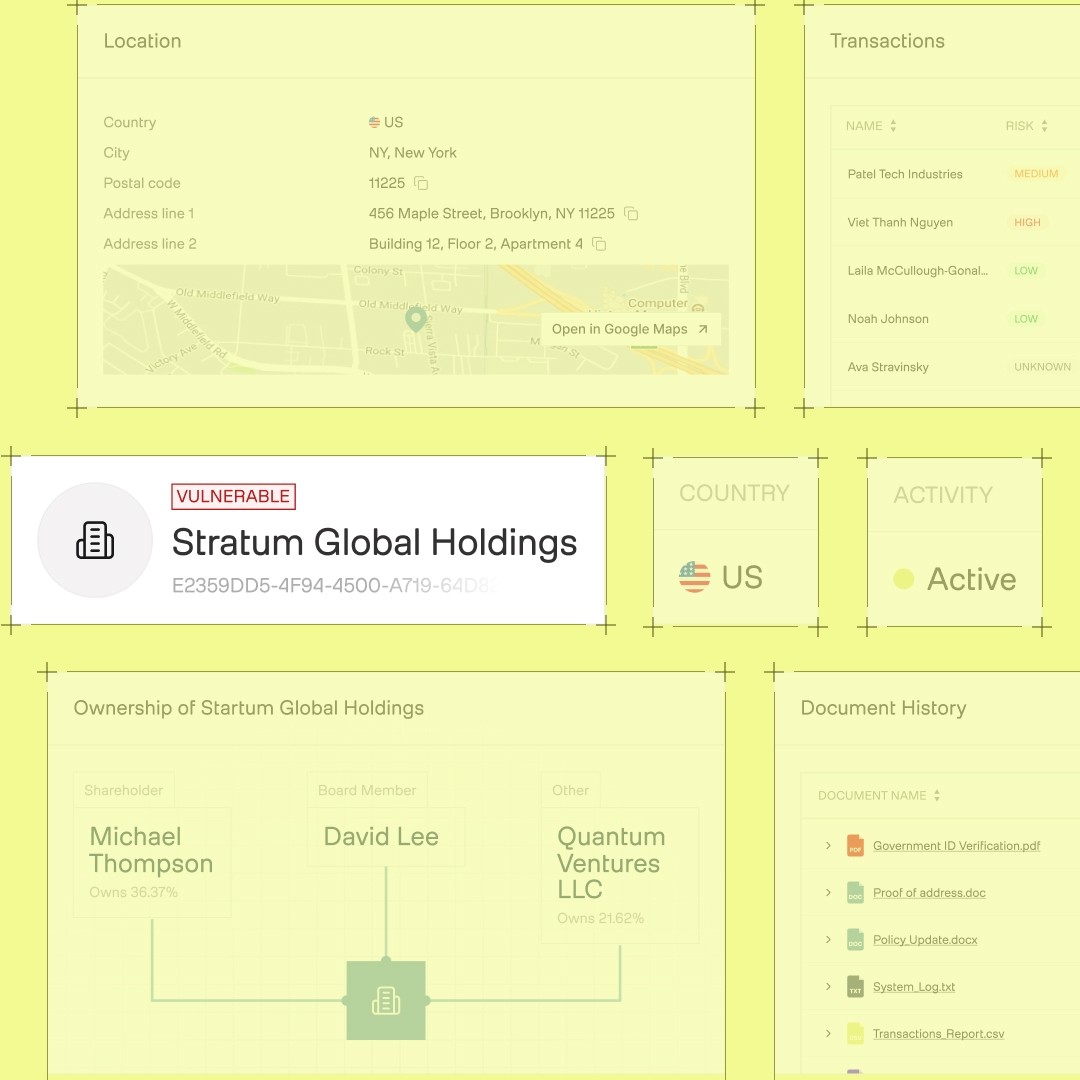Click DOC icon of Proof of address
The height and width of the screenshot is (1080, 1080).
tap(855, 892)
